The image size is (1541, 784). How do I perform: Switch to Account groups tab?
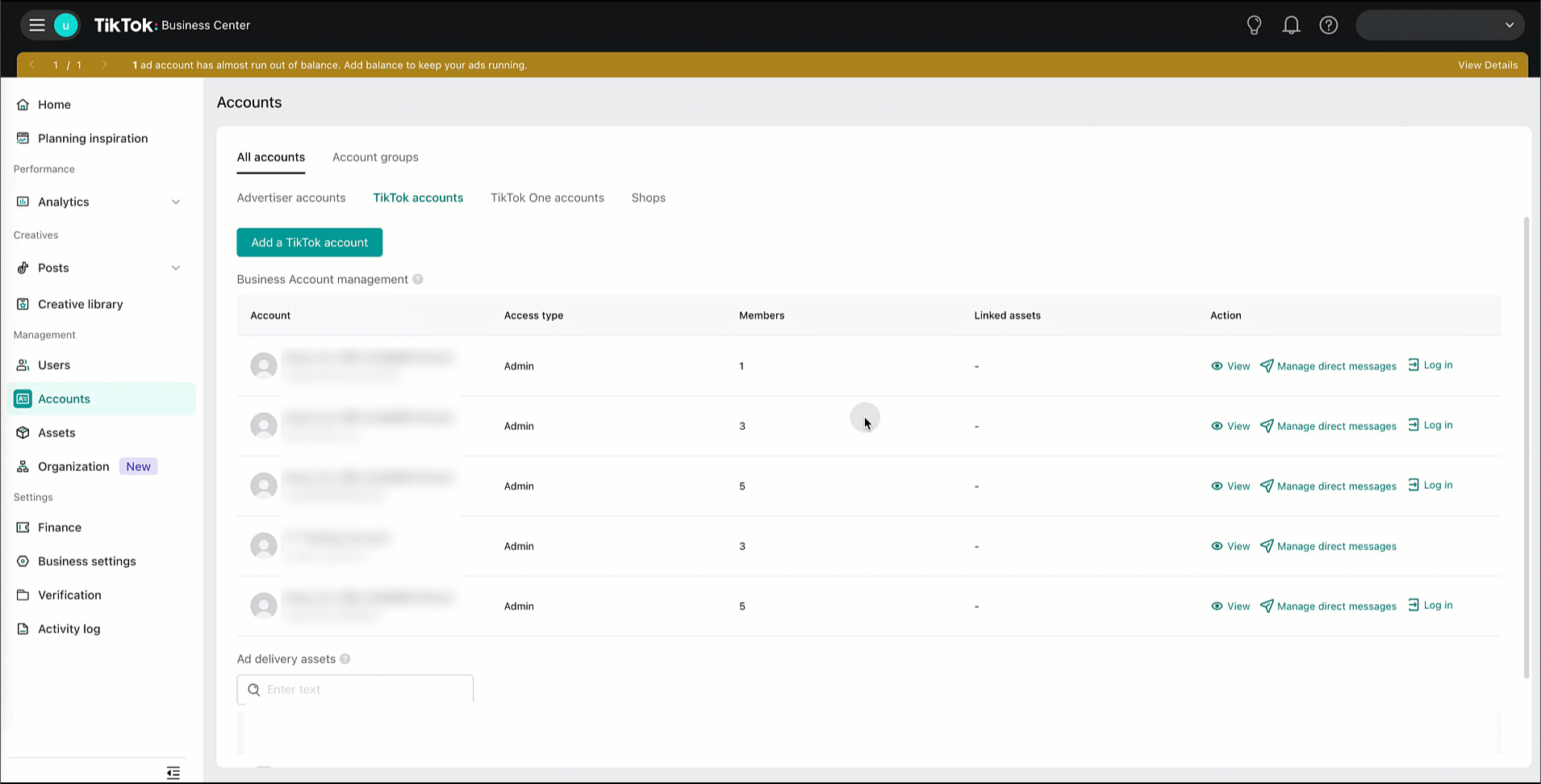[375, 157]
